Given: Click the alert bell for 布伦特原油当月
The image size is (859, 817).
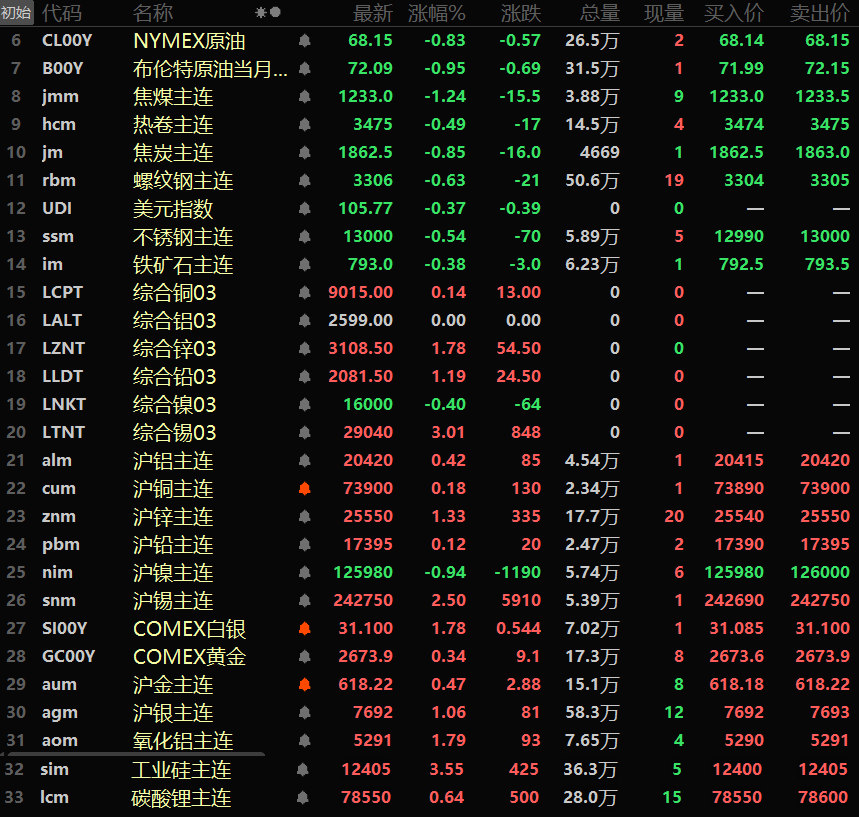Looking at the screenshot, I should coord(305,68).
